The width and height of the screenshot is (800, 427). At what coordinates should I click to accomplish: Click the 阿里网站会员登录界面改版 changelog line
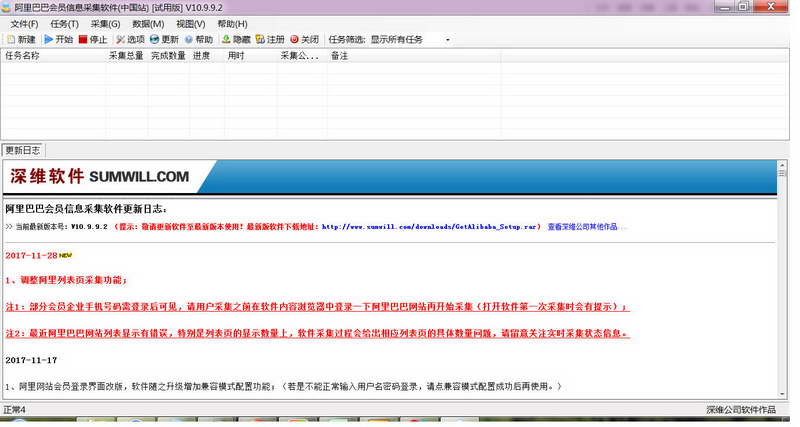(x=283, y=387)
